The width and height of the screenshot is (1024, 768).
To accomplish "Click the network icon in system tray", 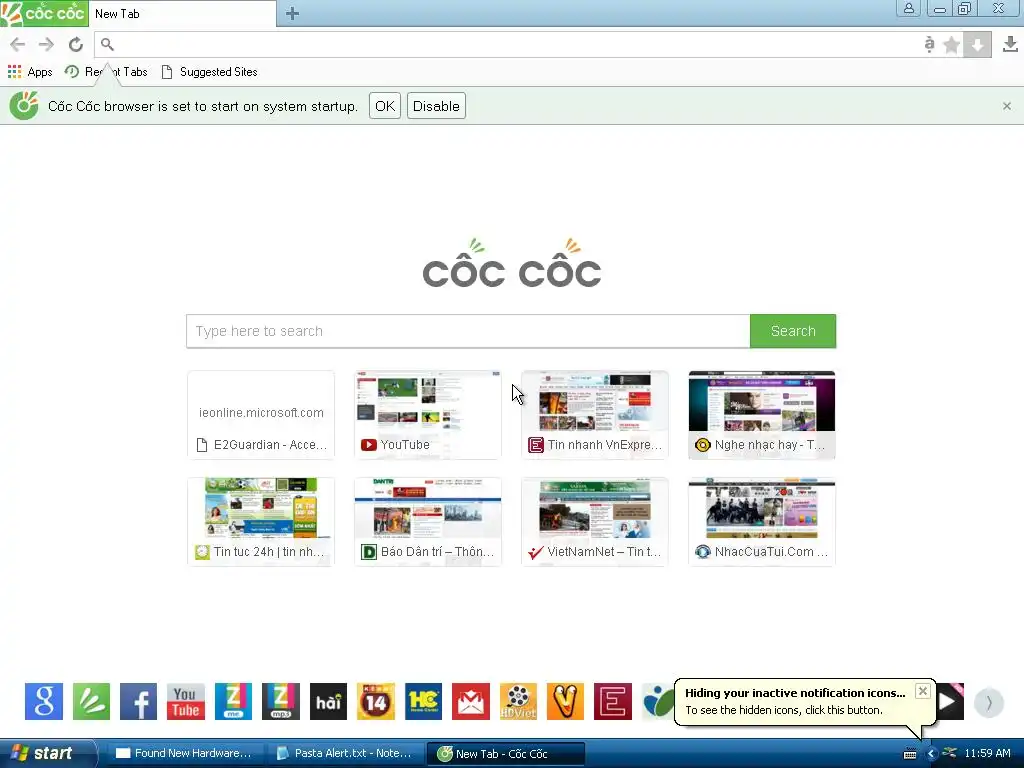I will coord(950,753).
